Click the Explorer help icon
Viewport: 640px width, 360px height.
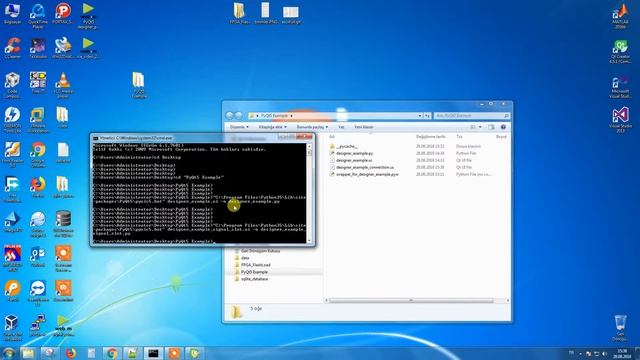coord(503,127)
